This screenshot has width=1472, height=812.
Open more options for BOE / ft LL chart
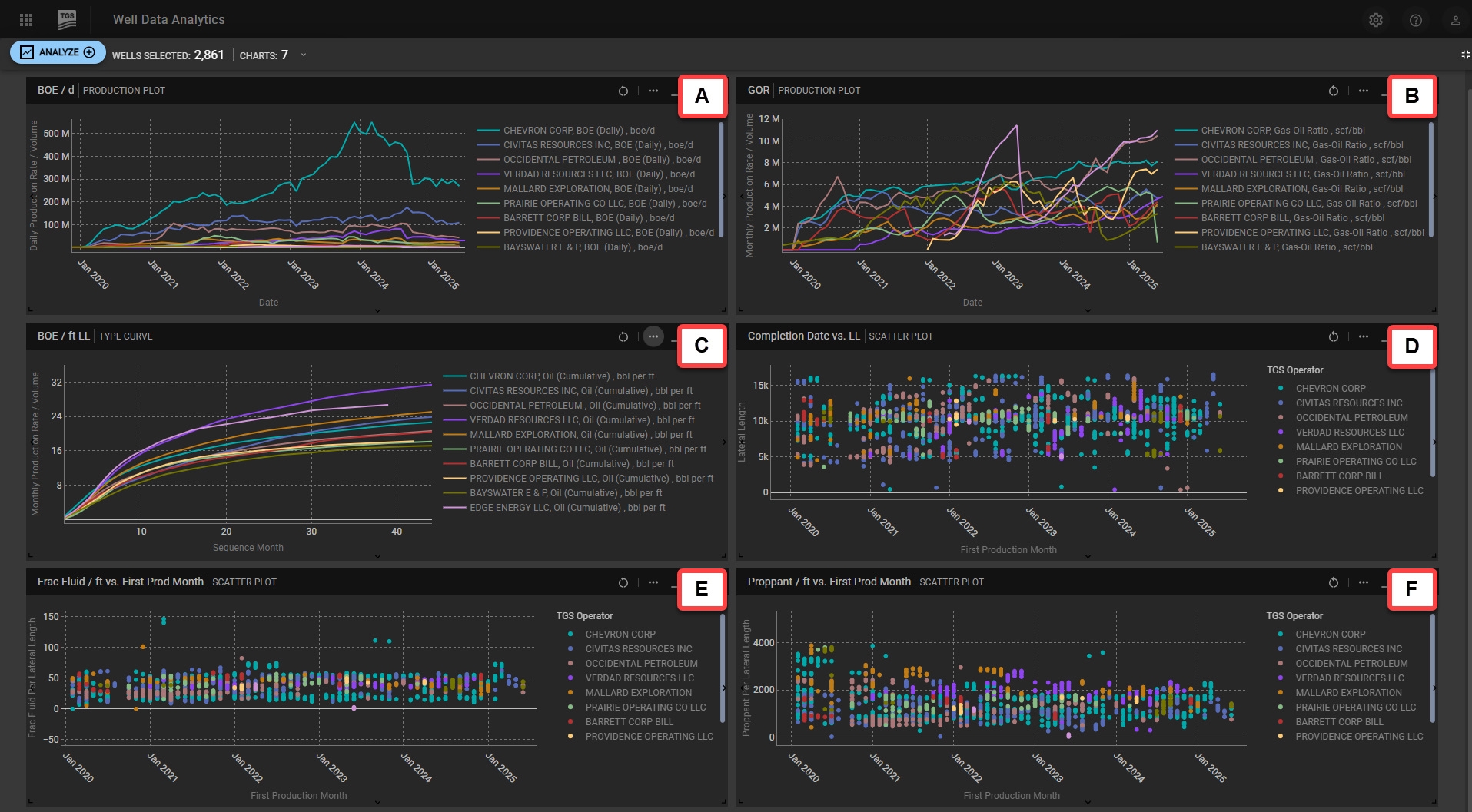pyautogui.click(x=653, y=336)
